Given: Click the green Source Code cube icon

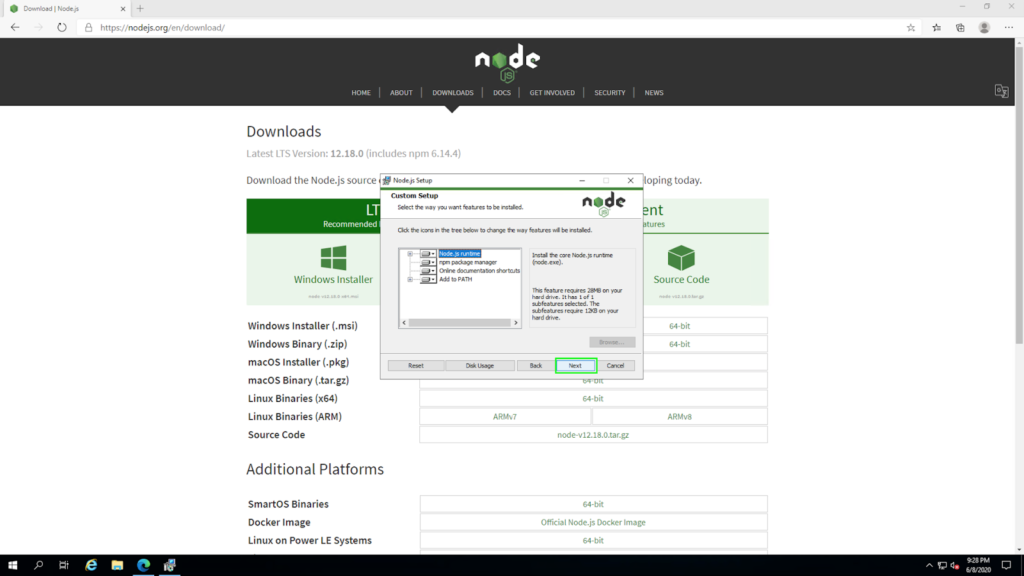Looking at the screenshot, I should pyautogui.click(x=681, y=258).
